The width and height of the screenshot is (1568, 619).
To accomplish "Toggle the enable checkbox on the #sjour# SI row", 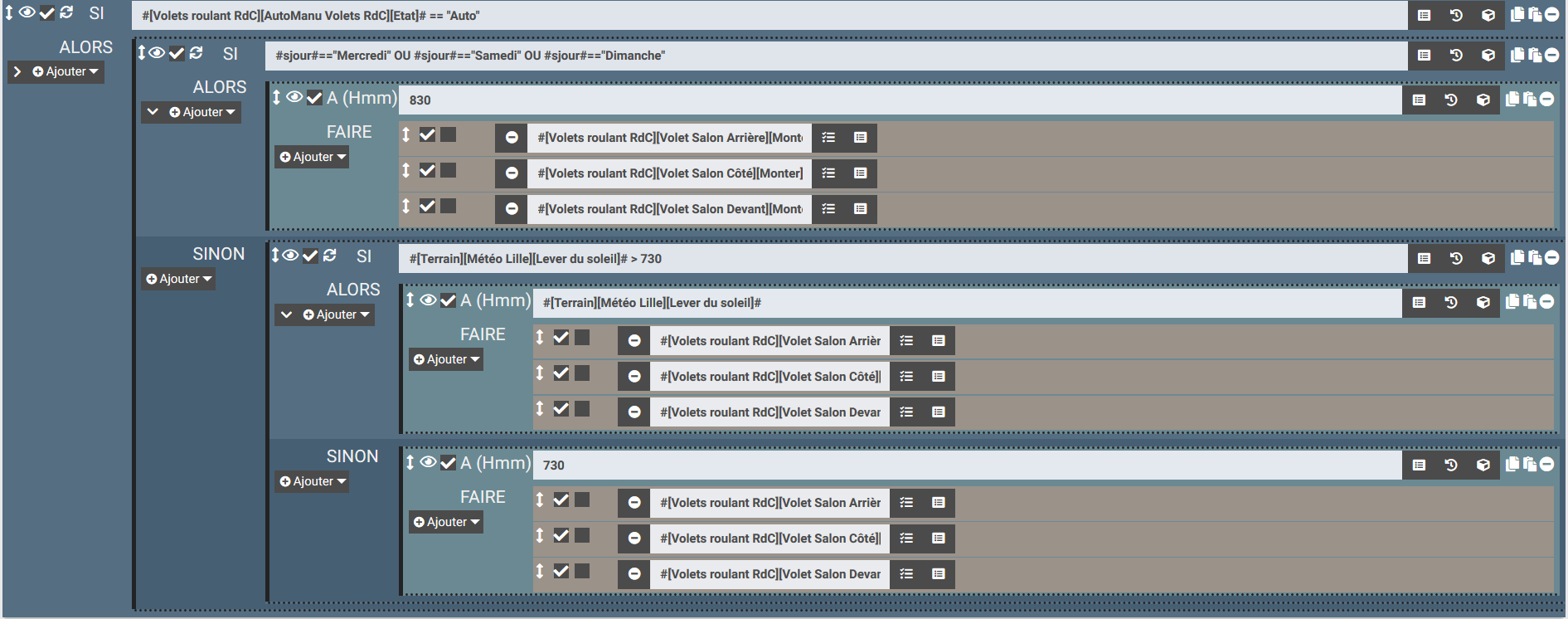I will tap(177, 54).
